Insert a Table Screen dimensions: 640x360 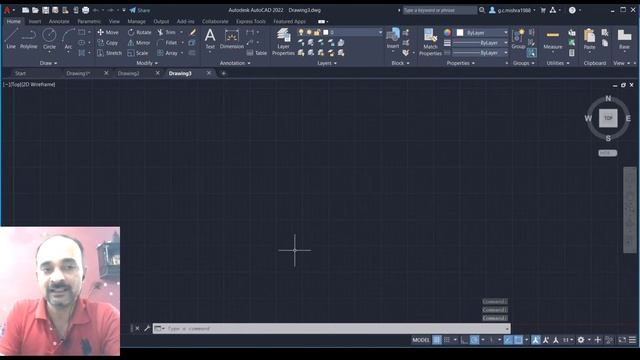point(257,53)
